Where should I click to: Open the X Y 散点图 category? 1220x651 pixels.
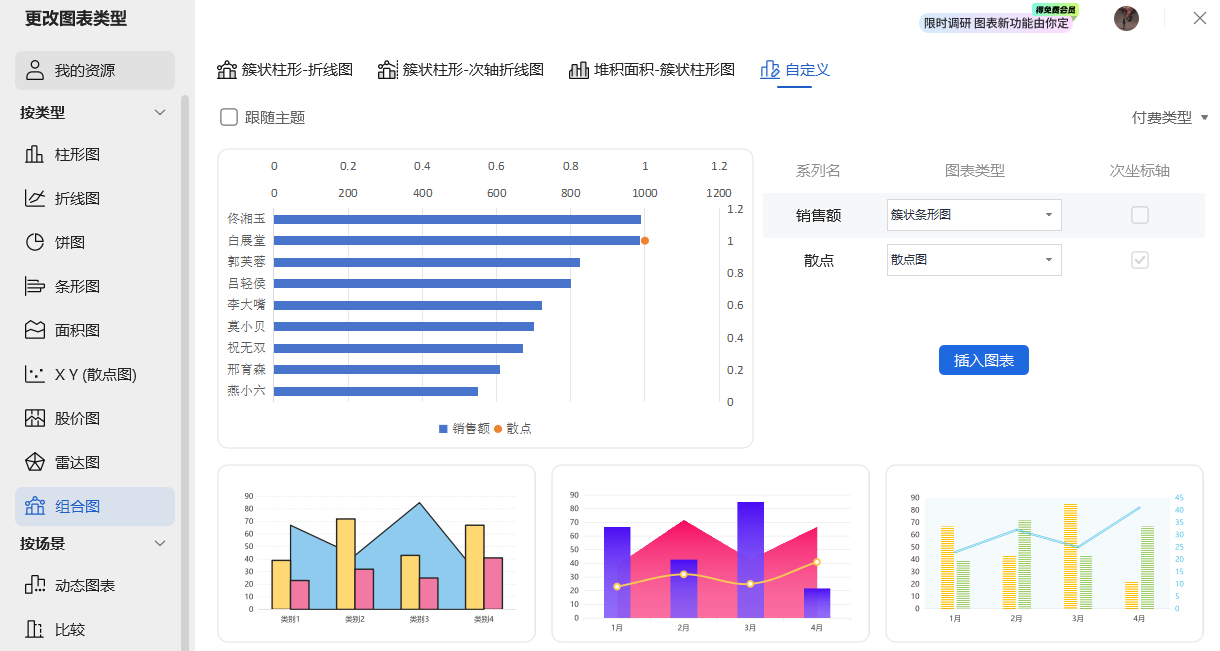pos(83,374)
